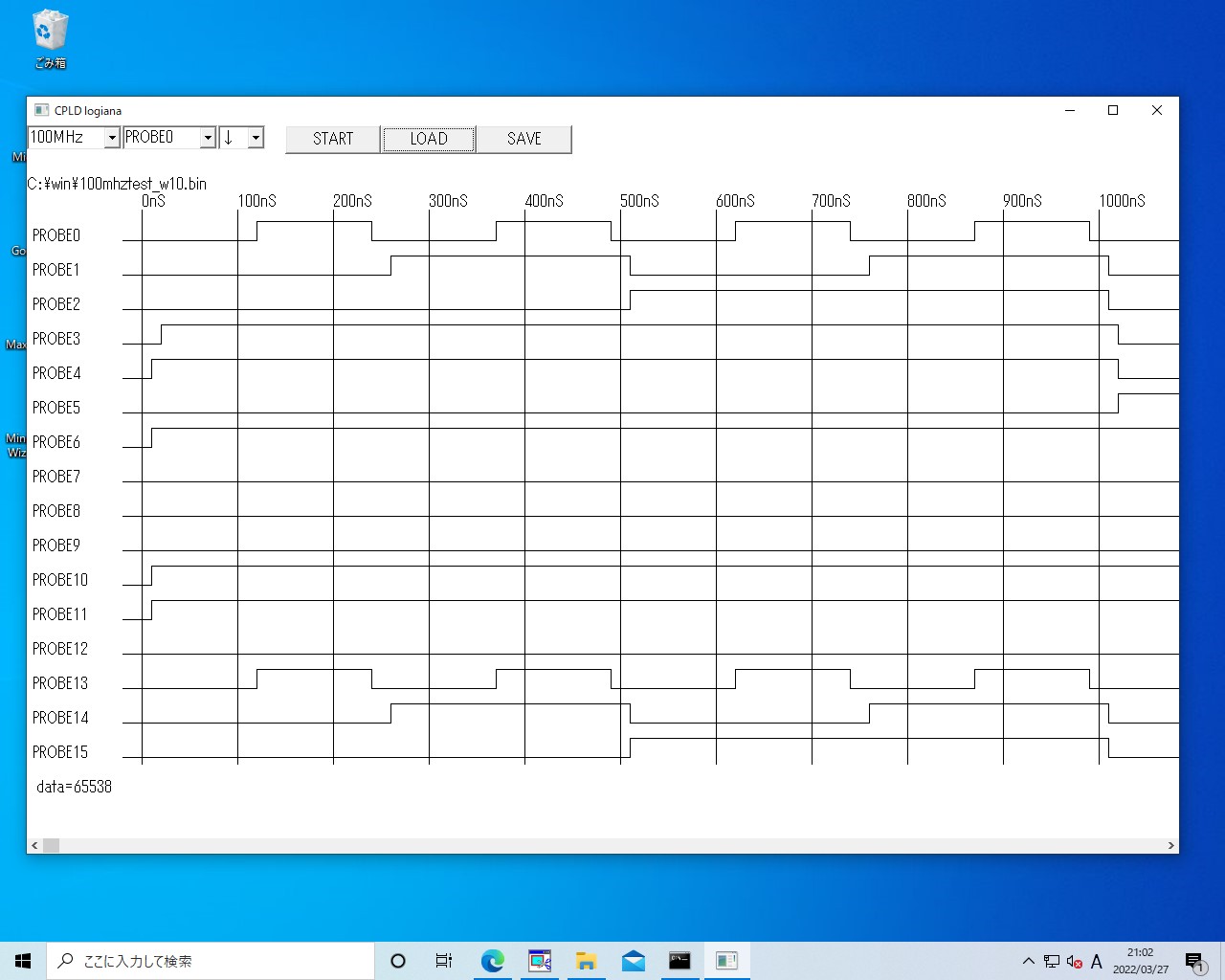Open the notification center icon

pos(1193,961)
